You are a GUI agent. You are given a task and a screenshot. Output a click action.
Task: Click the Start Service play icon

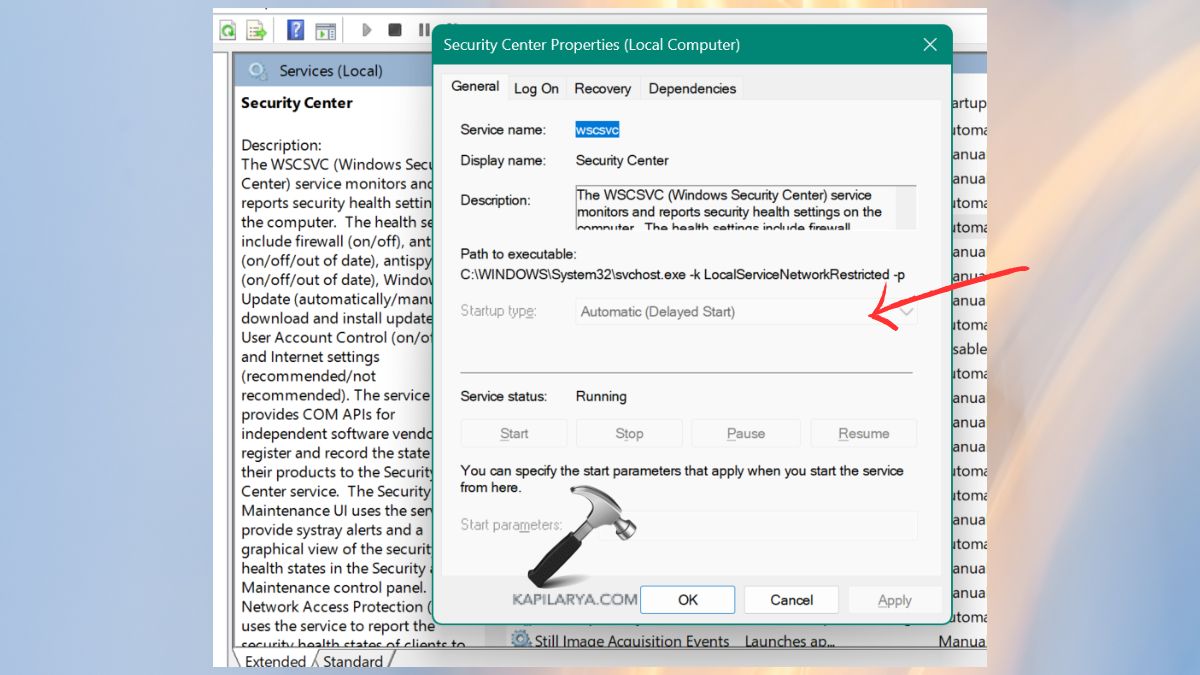point(366,29)
